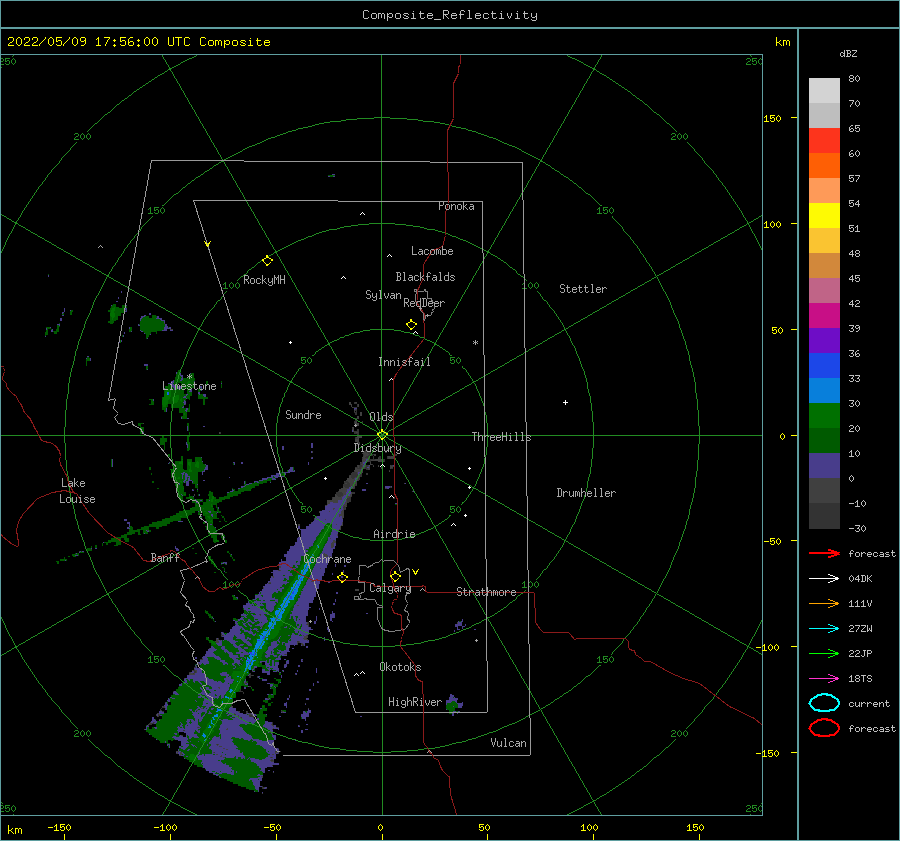Click the yellow radar-site diamond at Olds

pyautogui.click(x=382, y=435)
